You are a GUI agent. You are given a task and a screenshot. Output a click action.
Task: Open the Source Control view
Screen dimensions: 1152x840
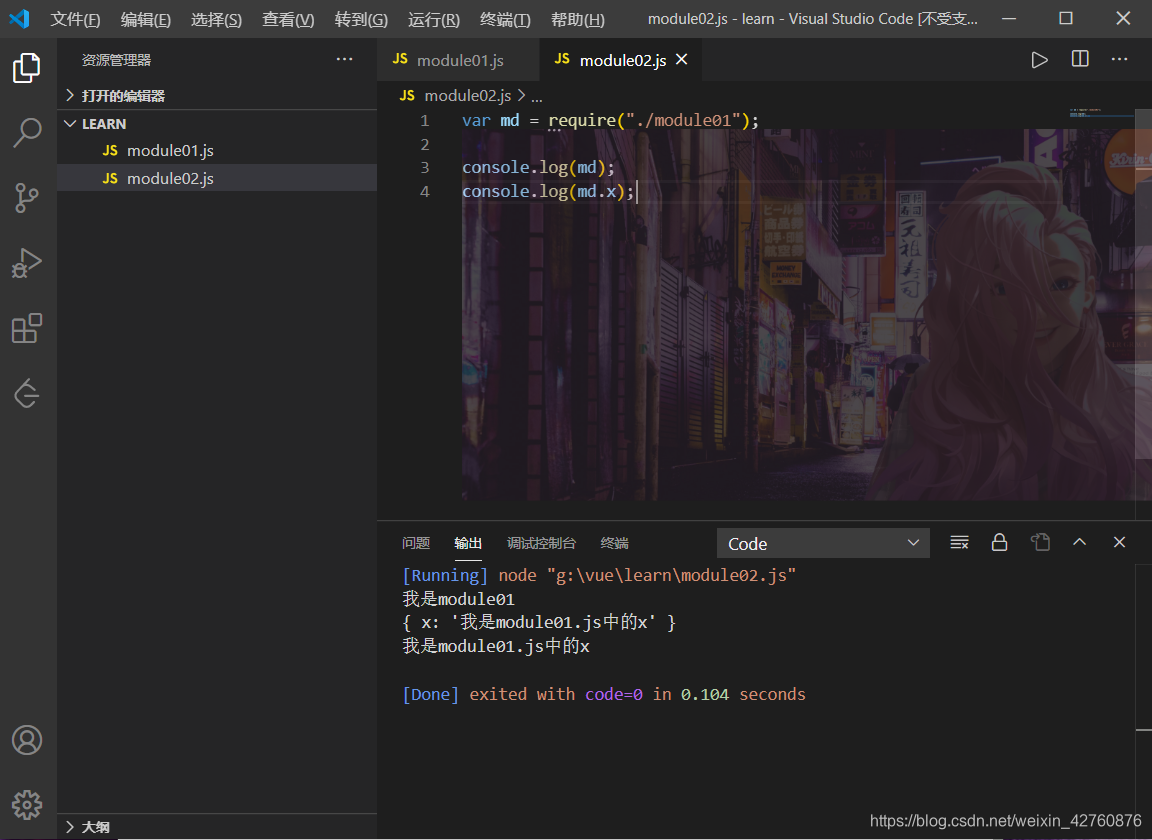click(x=27, y=198)
